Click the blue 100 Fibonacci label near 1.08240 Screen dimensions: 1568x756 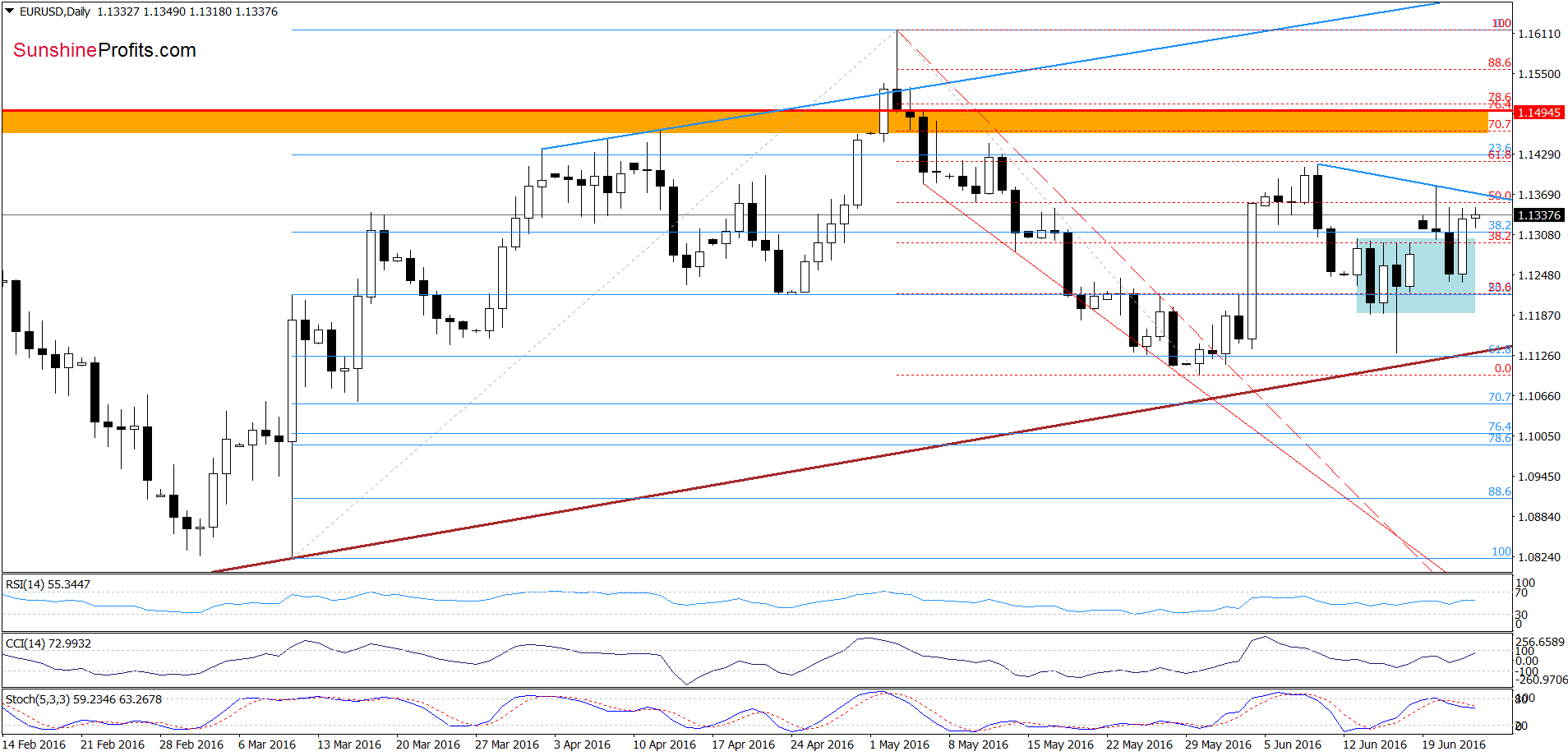tap(1501, 551)
